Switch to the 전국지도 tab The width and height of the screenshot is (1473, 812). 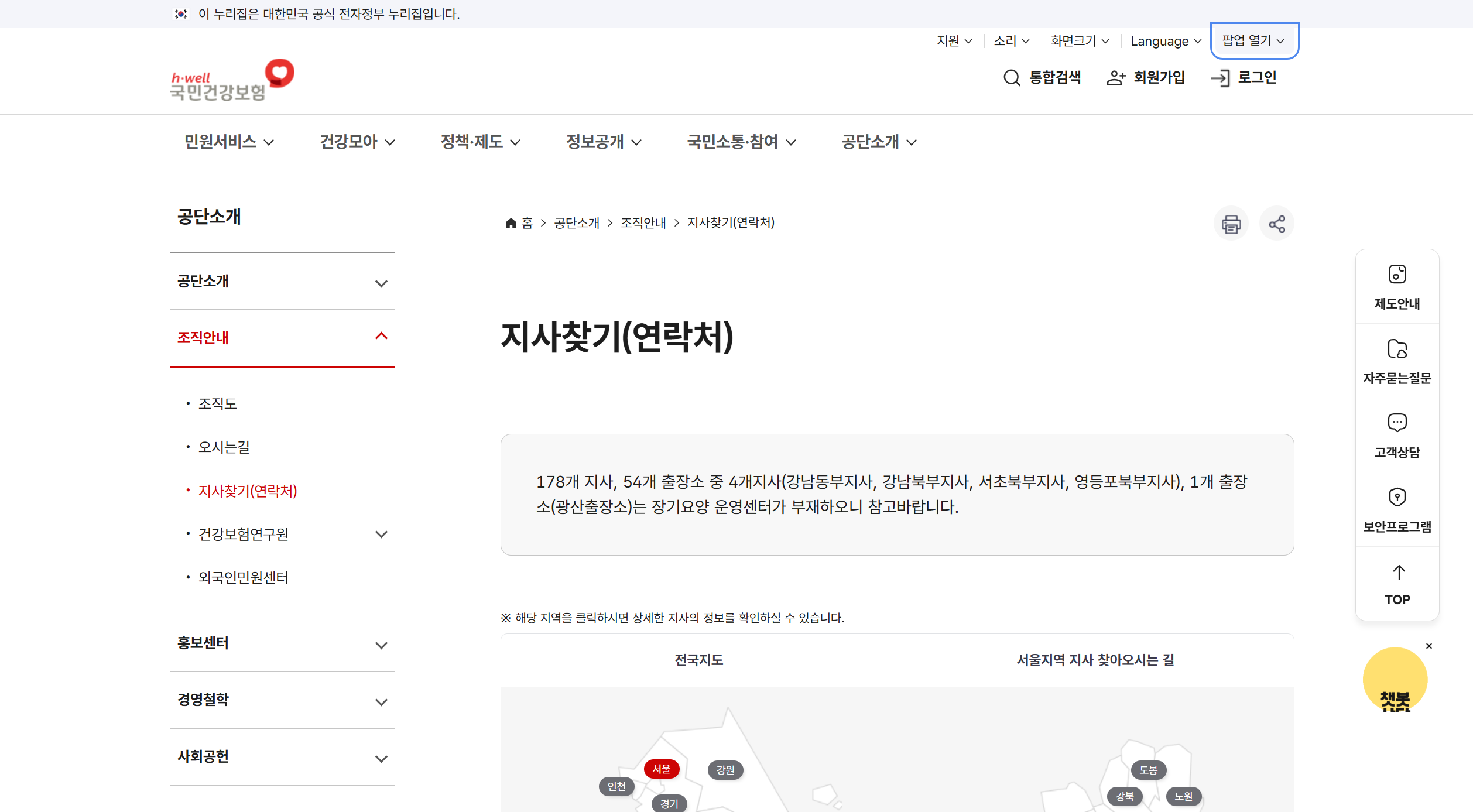pos(698,660)
